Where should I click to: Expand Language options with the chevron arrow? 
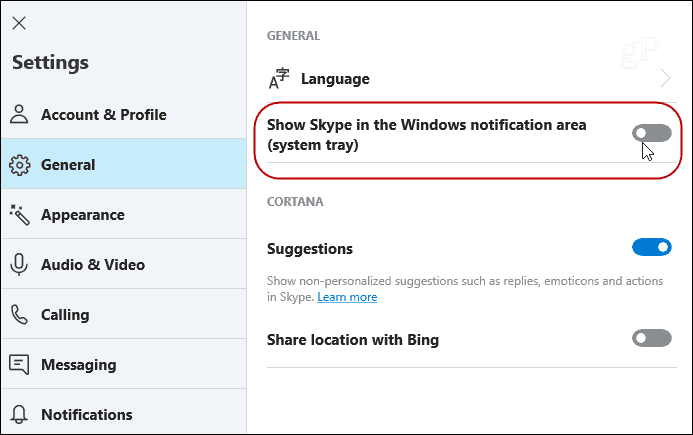pos(666,78)
